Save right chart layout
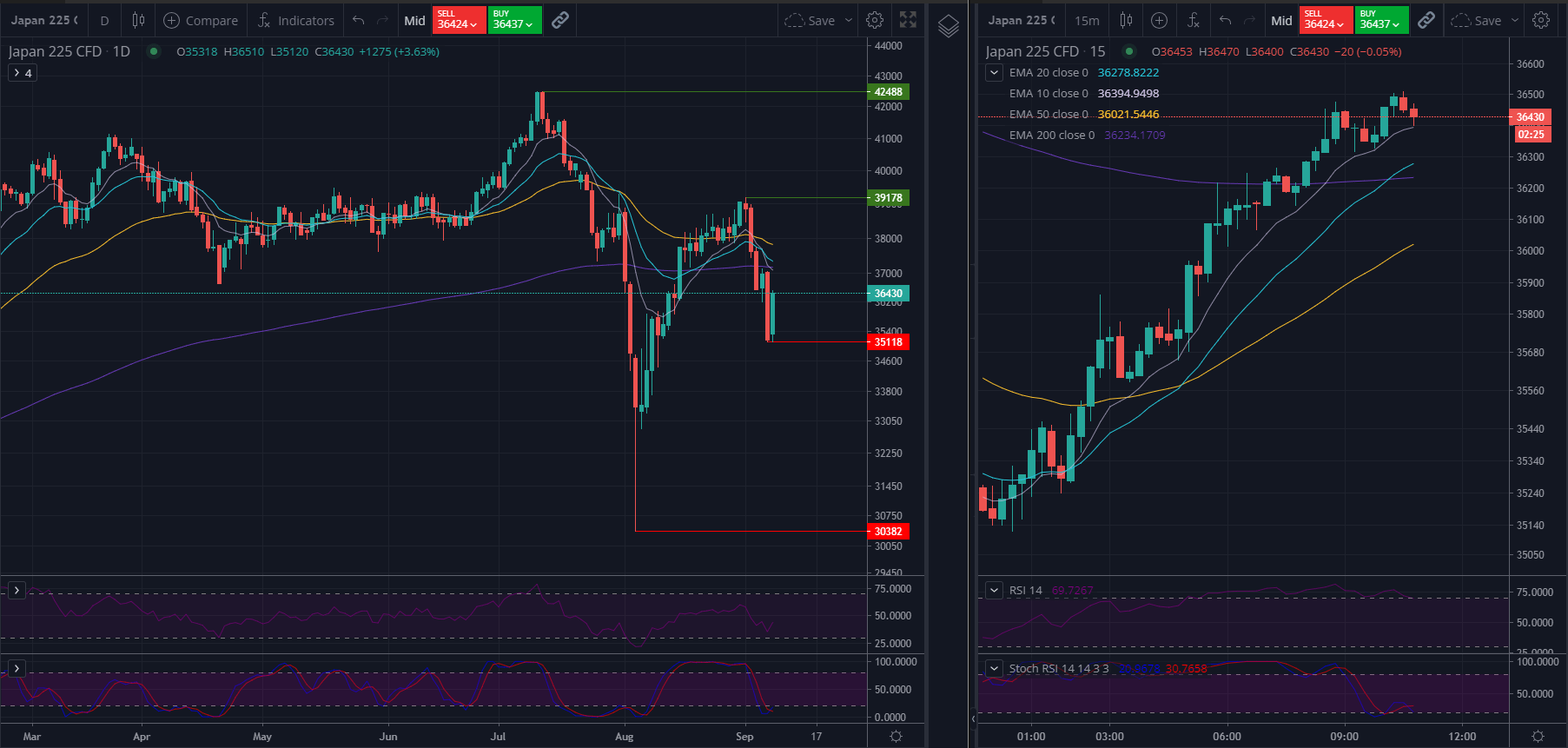The height and width of the screenshot is (748, 1568). 1476,20
